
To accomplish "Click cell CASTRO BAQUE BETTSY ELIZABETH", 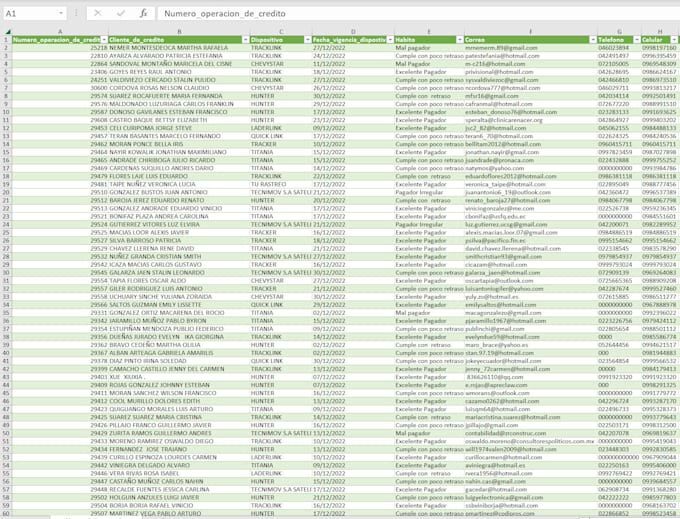I will point(179,120).
